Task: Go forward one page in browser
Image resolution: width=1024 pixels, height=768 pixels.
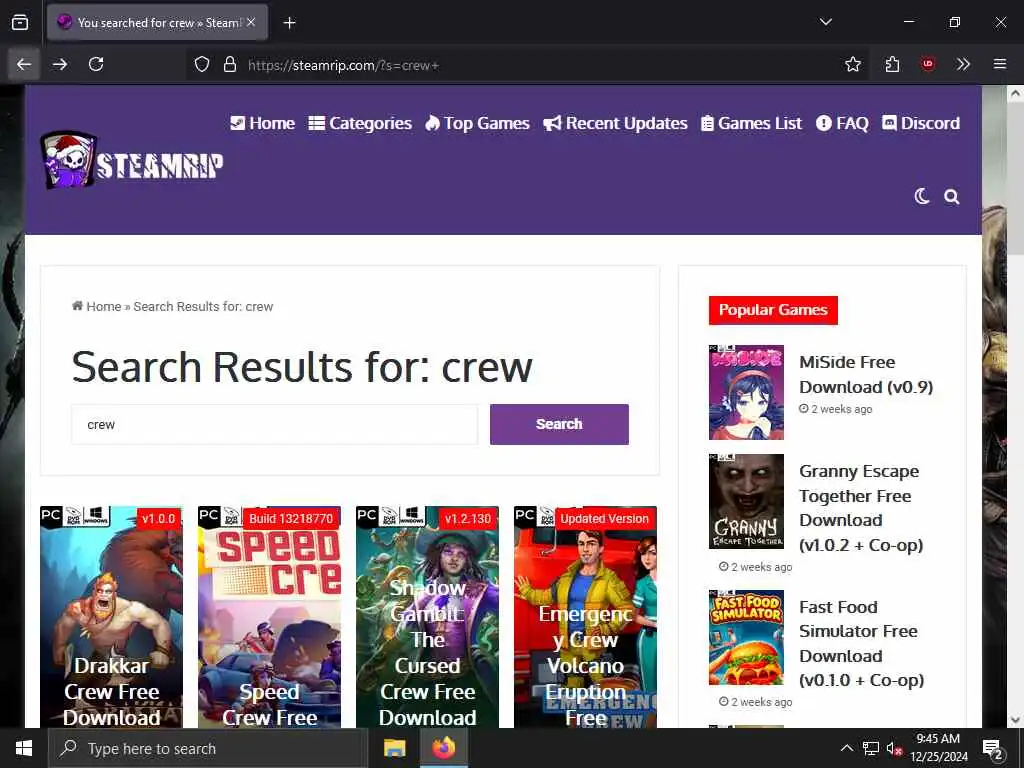Action: click(60, 64)
